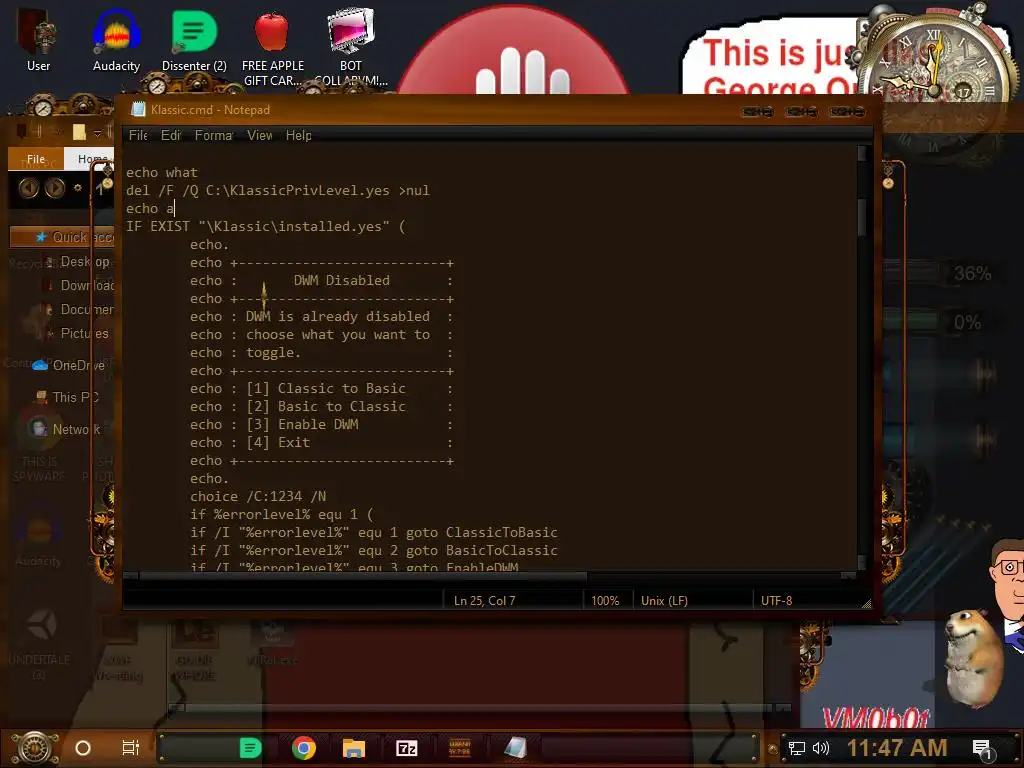Open Google Chrome from the taskbar
The image size is (1024, 768).
pyautogui.click(x=304, y=748)
